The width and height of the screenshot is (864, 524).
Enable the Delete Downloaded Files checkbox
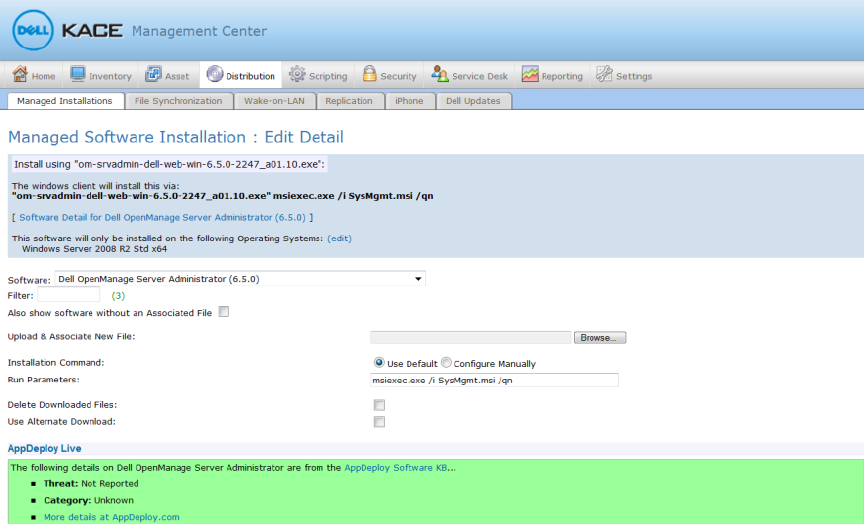379,405
